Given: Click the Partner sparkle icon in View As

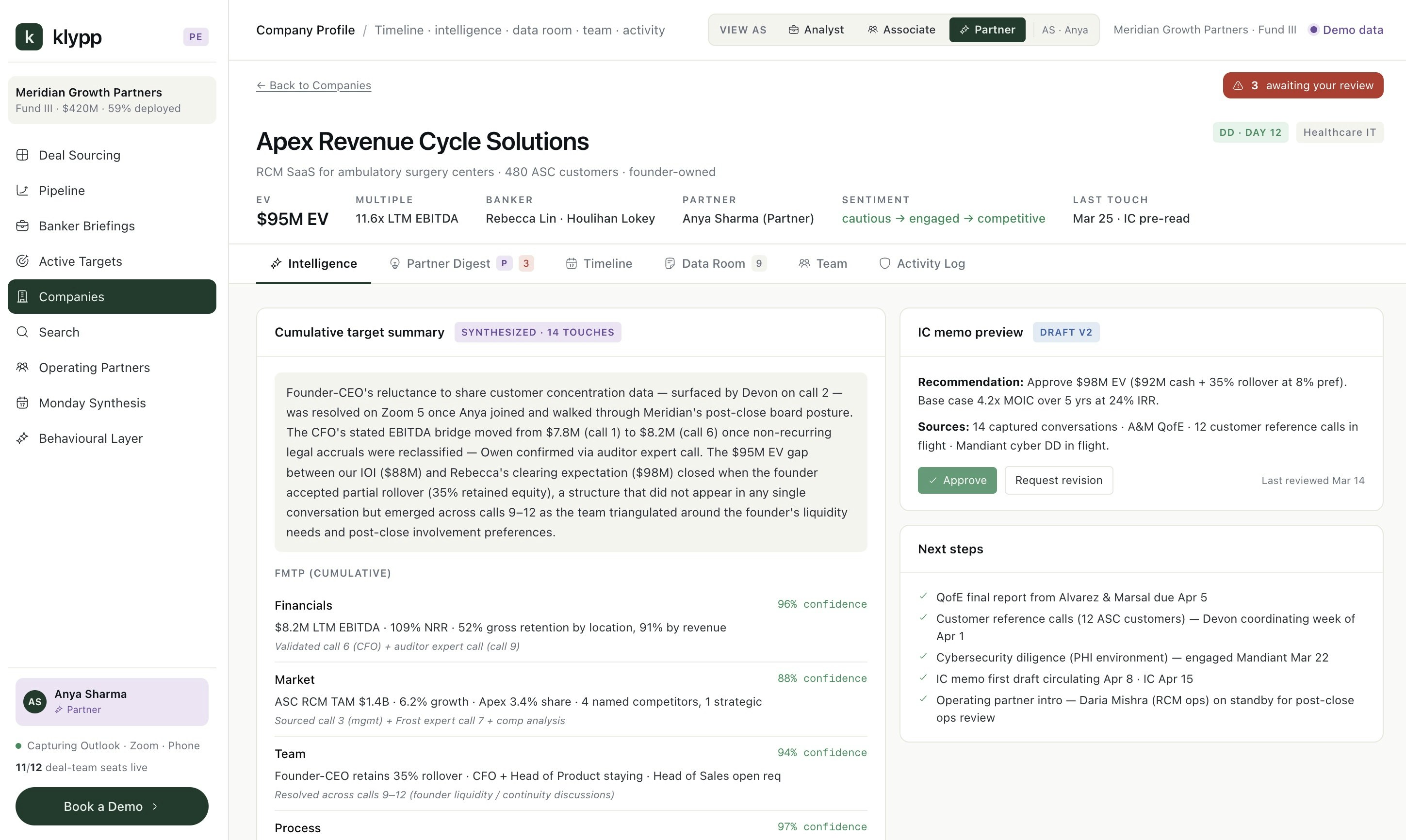Looking at the screenshot, I should 965,30.
